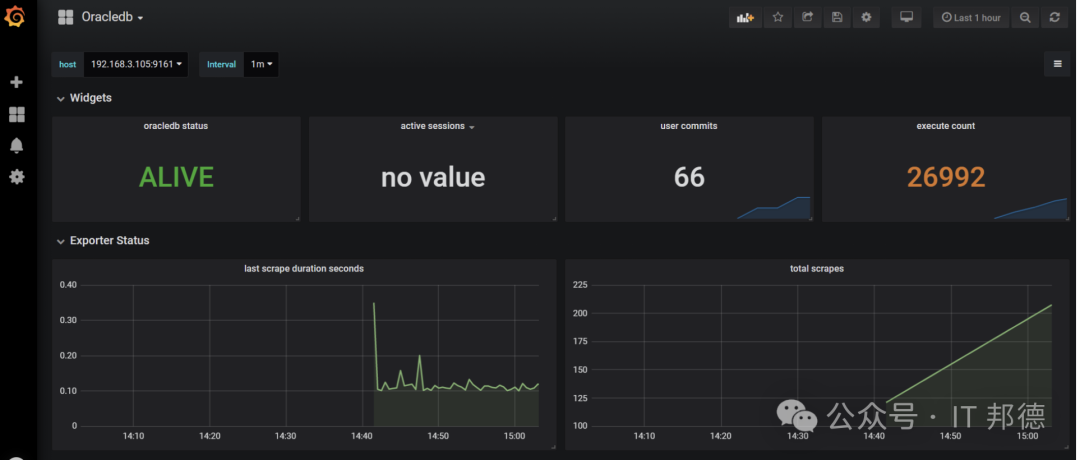1080x460 pixels.
Task: Open the Configuration gear in sidebar
Action: tap(17, 177)
